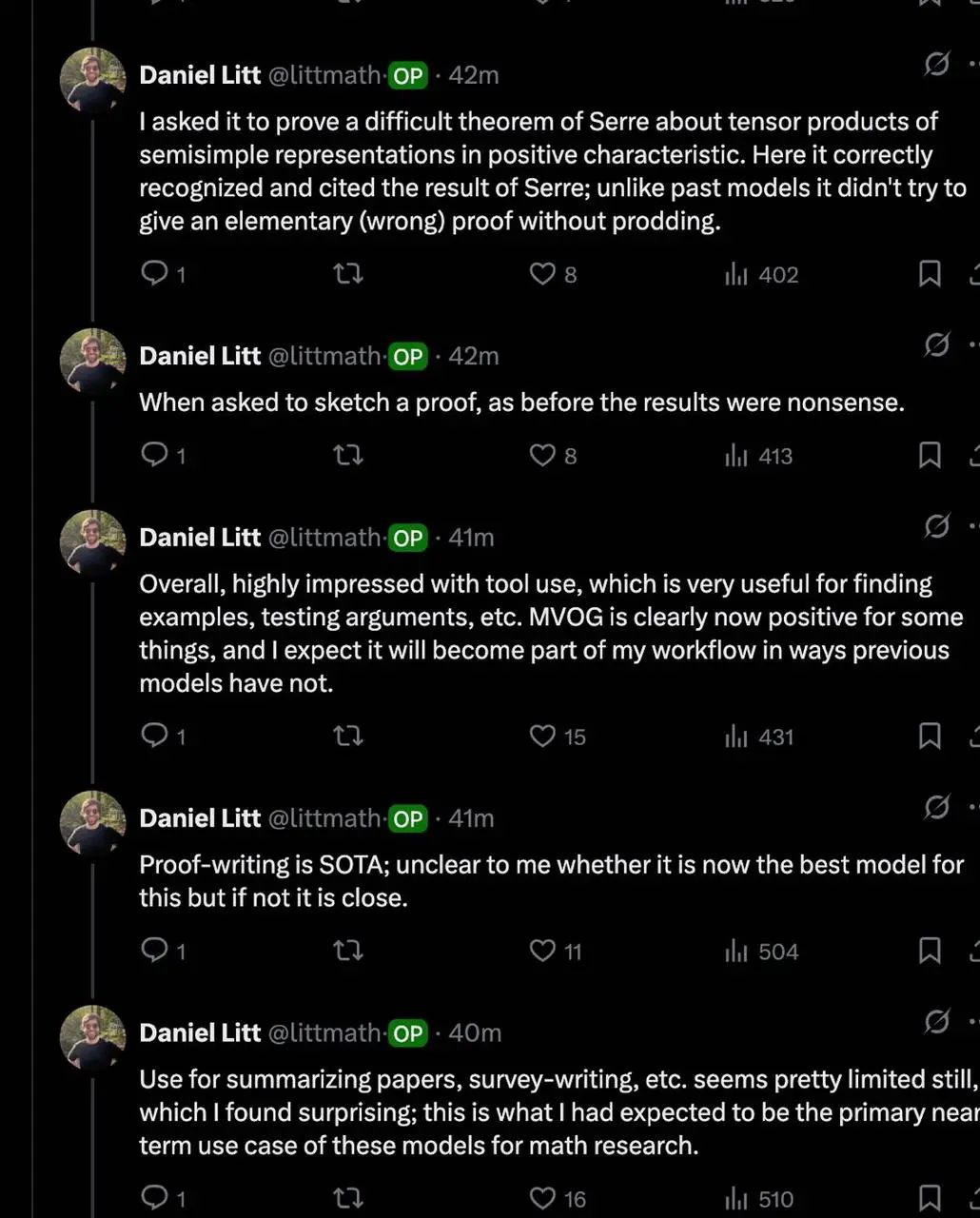Open Grok icon on the 40m tweet

tap(936, 1022)
